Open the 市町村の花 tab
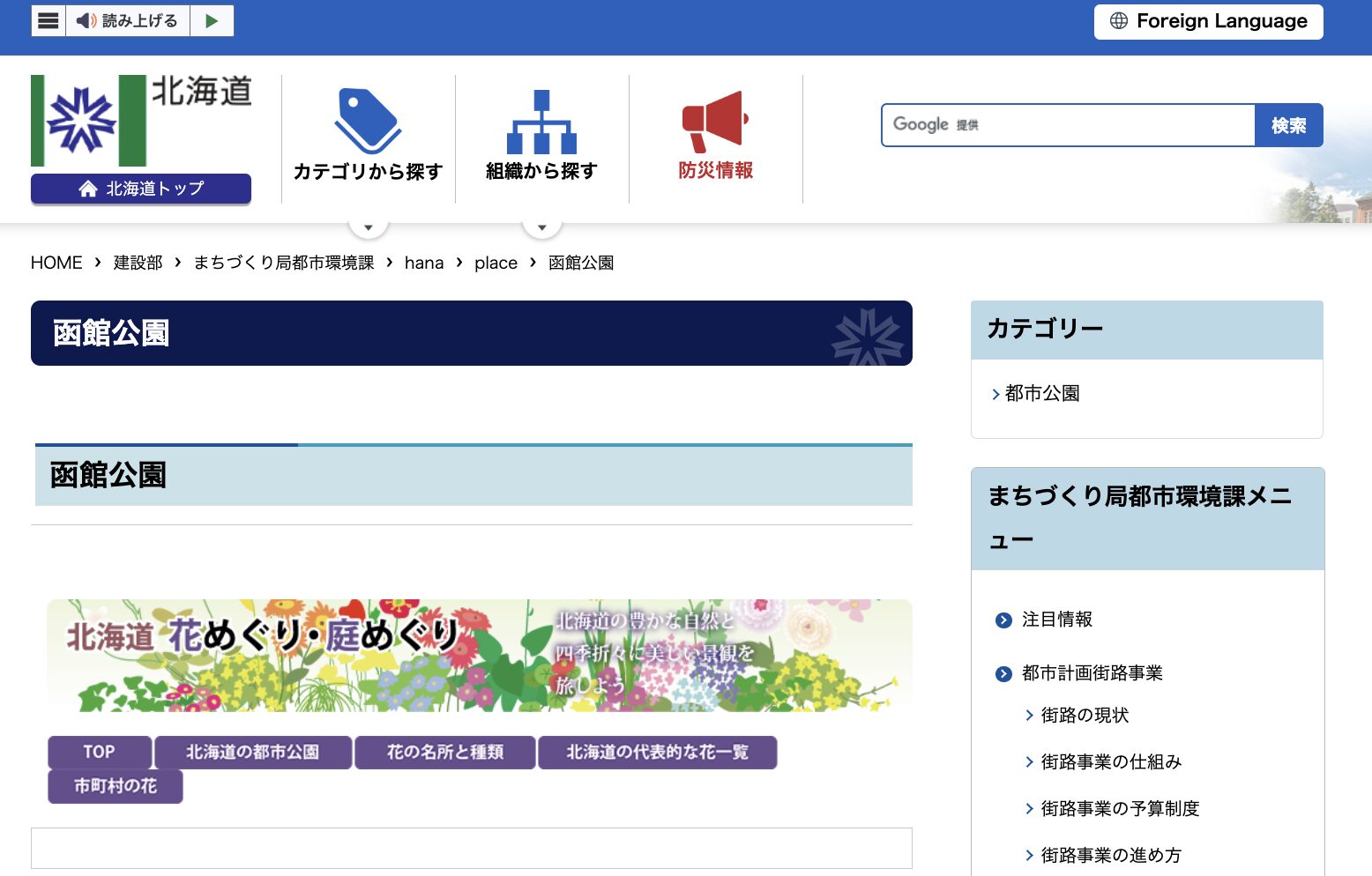 116,786
